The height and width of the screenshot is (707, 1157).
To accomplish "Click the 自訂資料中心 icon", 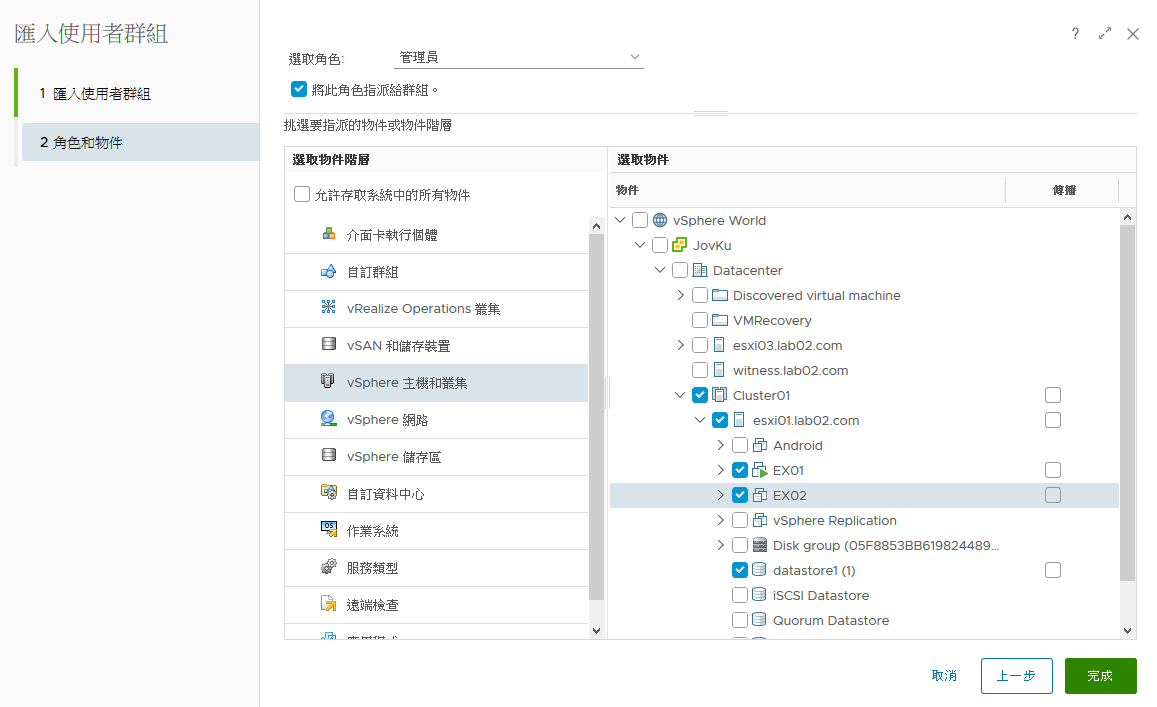I will click(329, 492).
